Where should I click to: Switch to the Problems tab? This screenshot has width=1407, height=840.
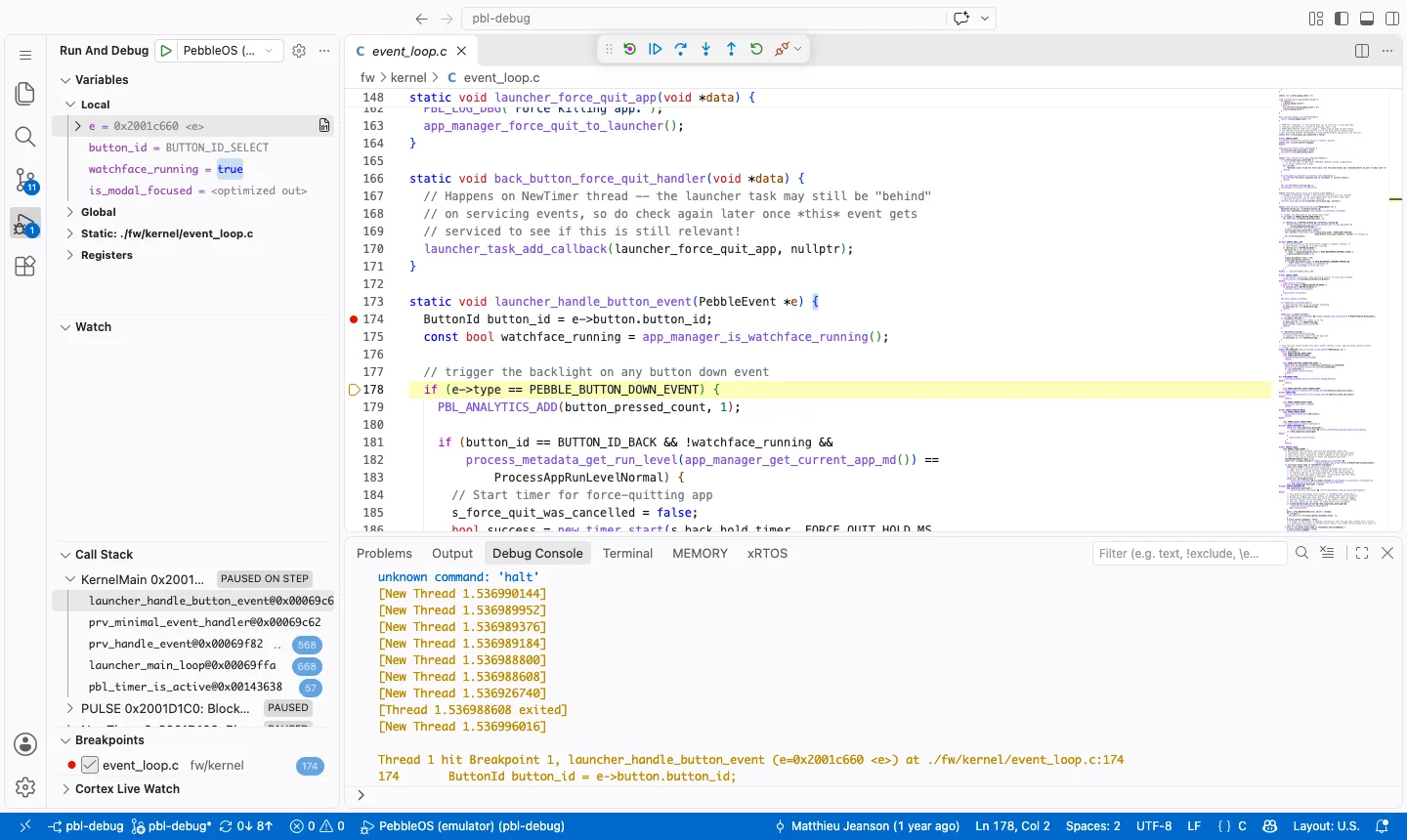coord(384,553)
